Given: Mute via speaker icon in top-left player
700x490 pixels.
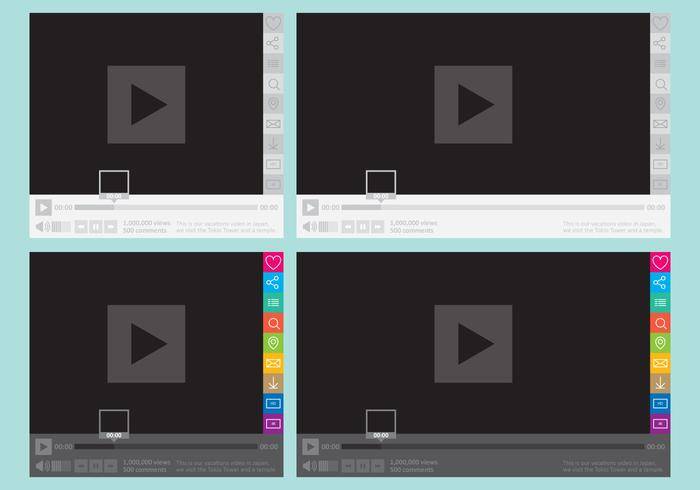Looking at the screenshot, I should pyautogui.click(x=43, y=227).
